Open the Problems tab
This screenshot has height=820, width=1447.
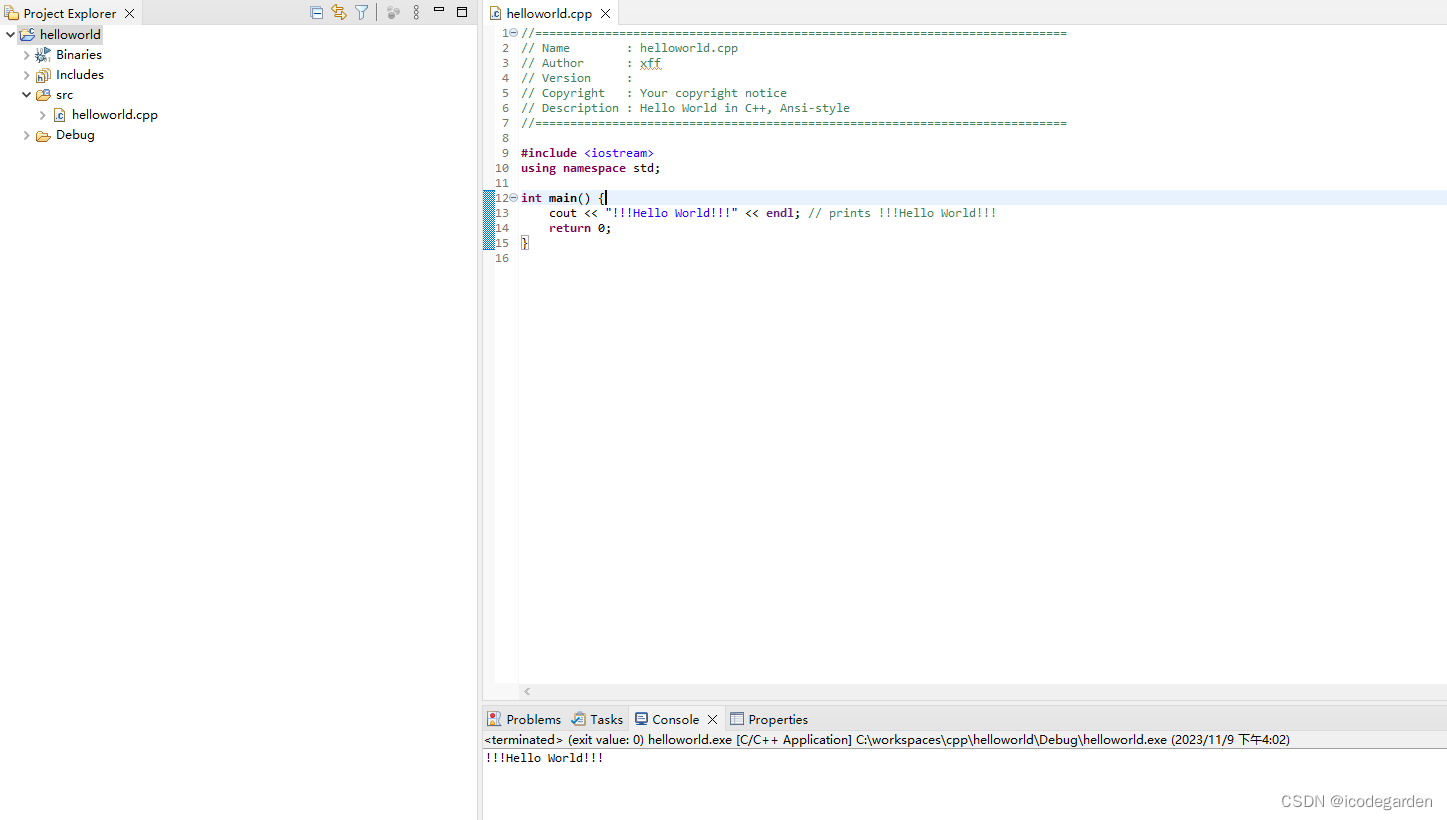(523, 719)
